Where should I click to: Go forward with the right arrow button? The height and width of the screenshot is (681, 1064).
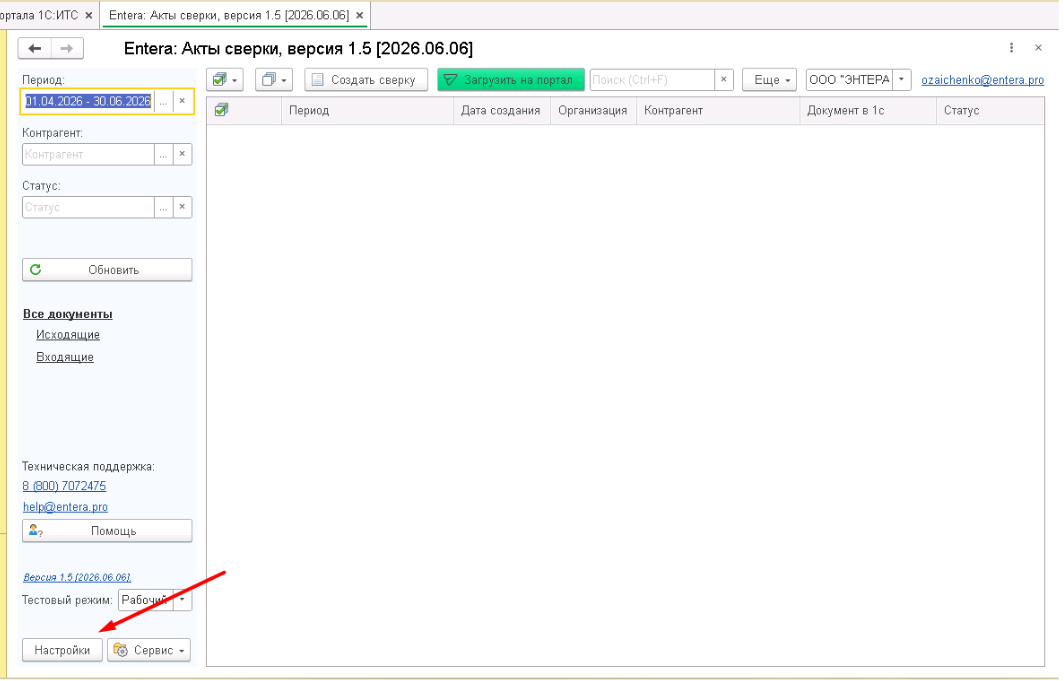(66, 48)
